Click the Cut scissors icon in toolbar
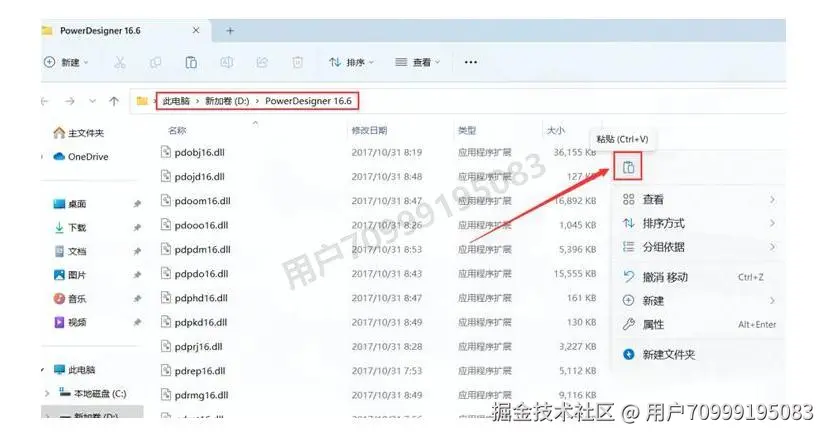 pyautogui.click(x=120, y=62)
